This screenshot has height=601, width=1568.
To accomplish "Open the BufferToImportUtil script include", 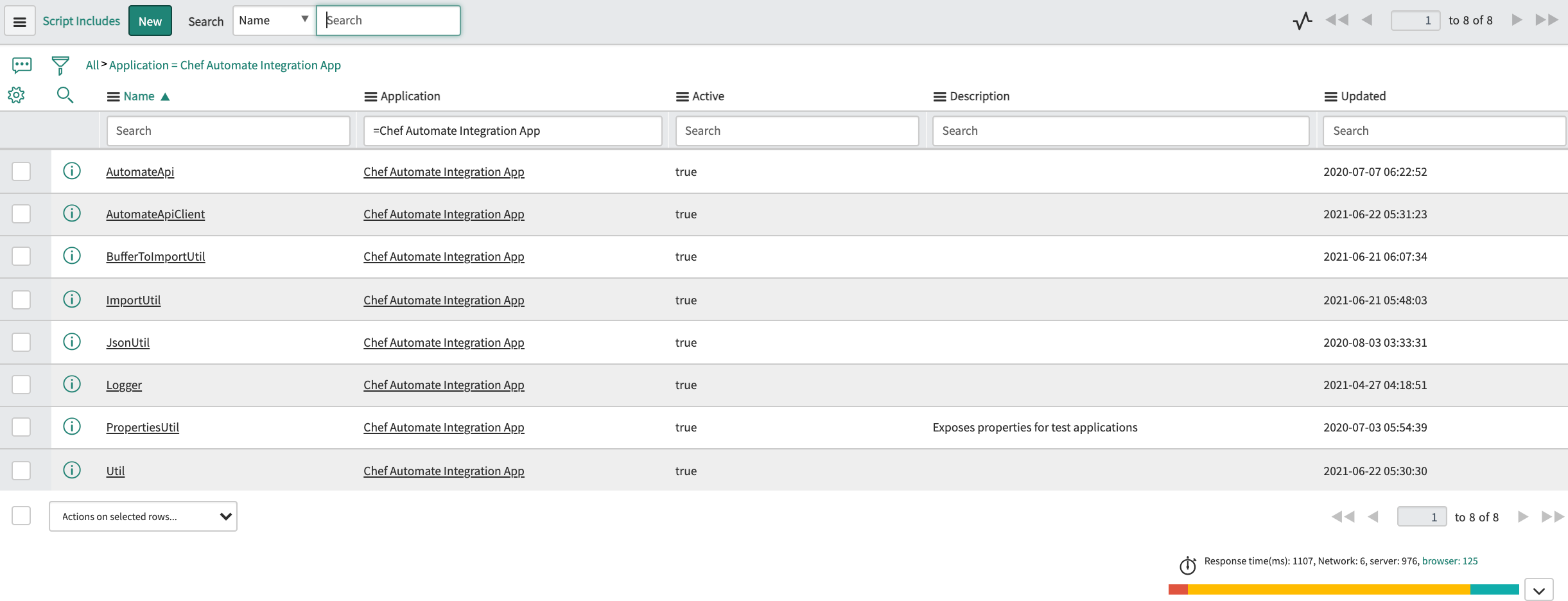I will (x=155, y=257).
